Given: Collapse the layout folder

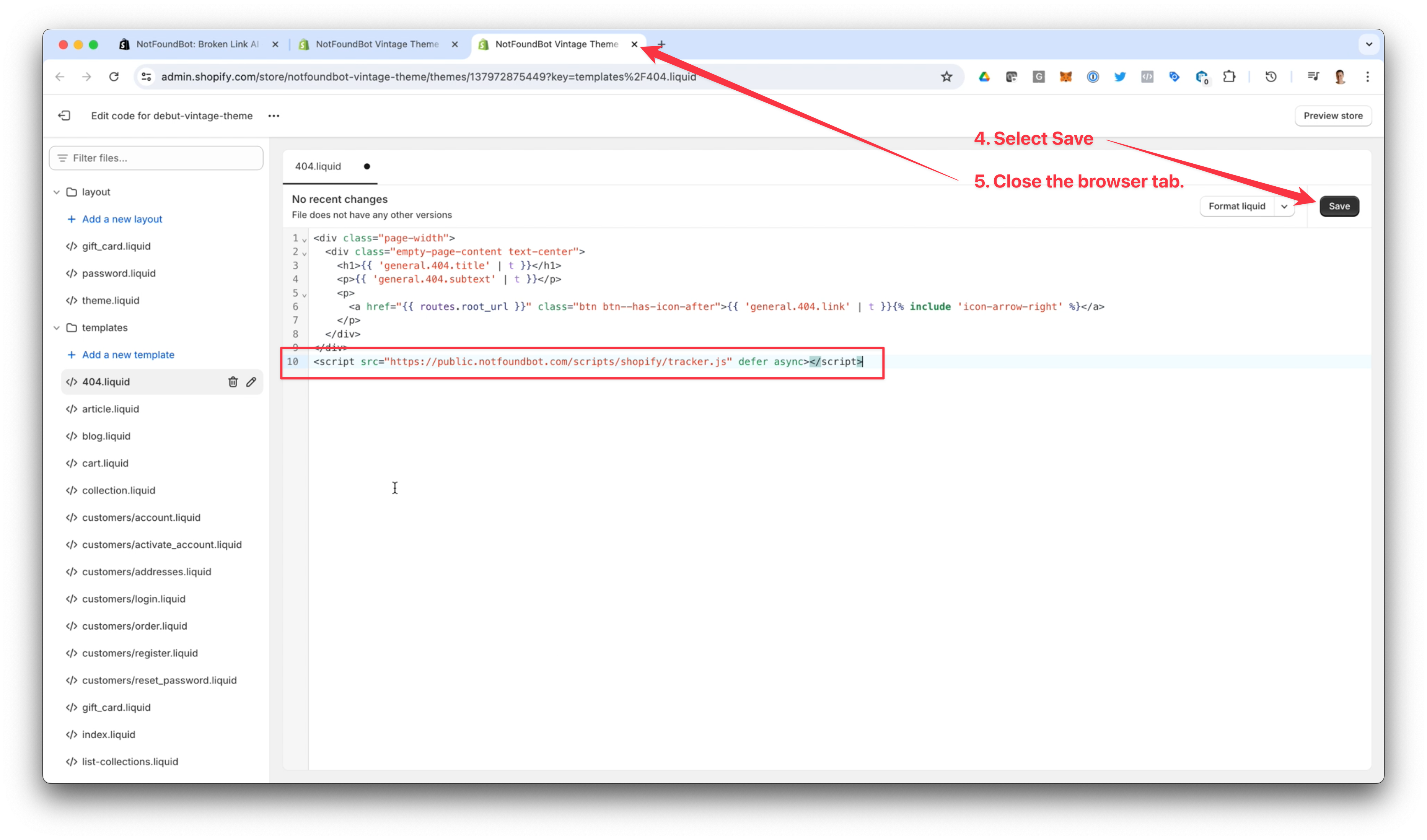Looking at the screenshot, I should tap(57, 192).
